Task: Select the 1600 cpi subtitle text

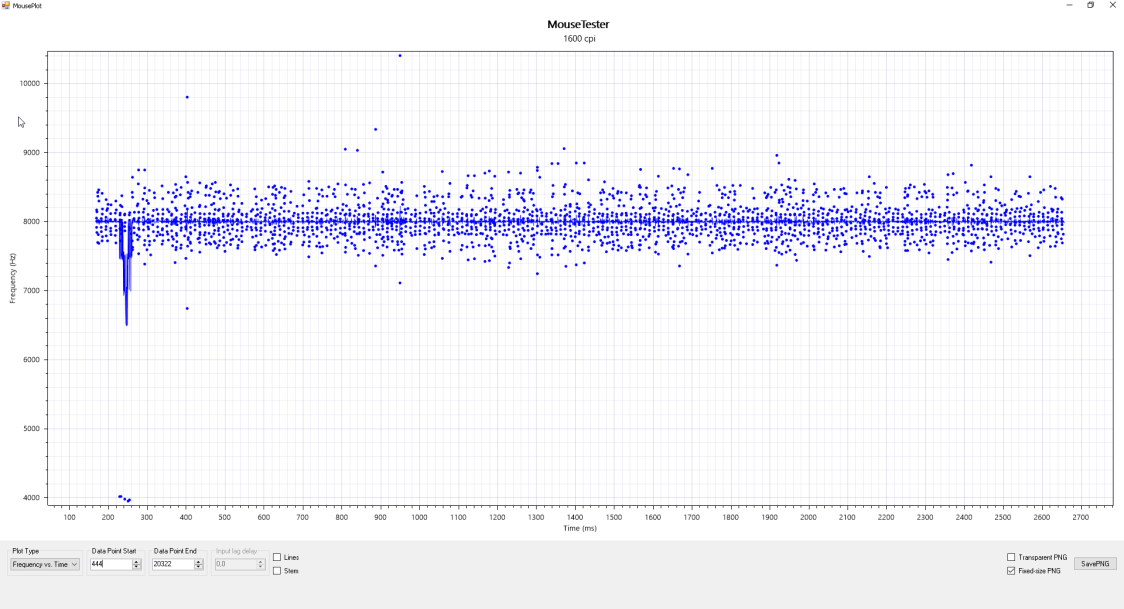Action: [578, 39]
